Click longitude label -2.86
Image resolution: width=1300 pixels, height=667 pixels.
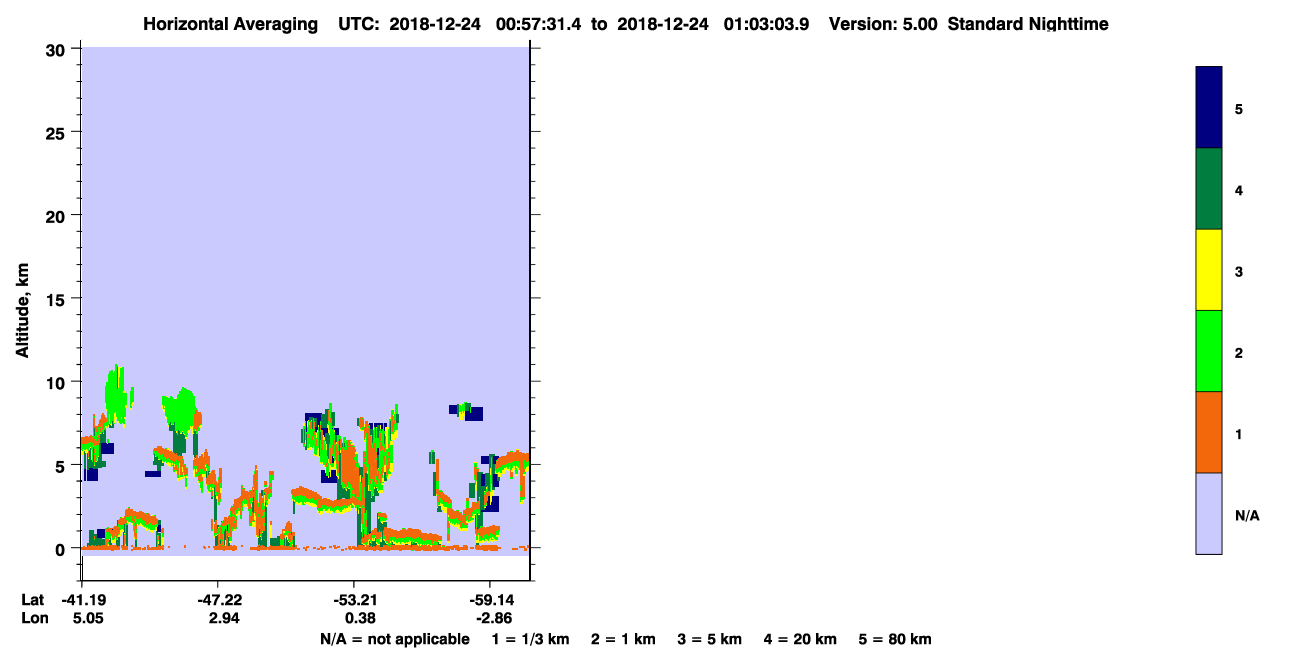coord(490,619)
